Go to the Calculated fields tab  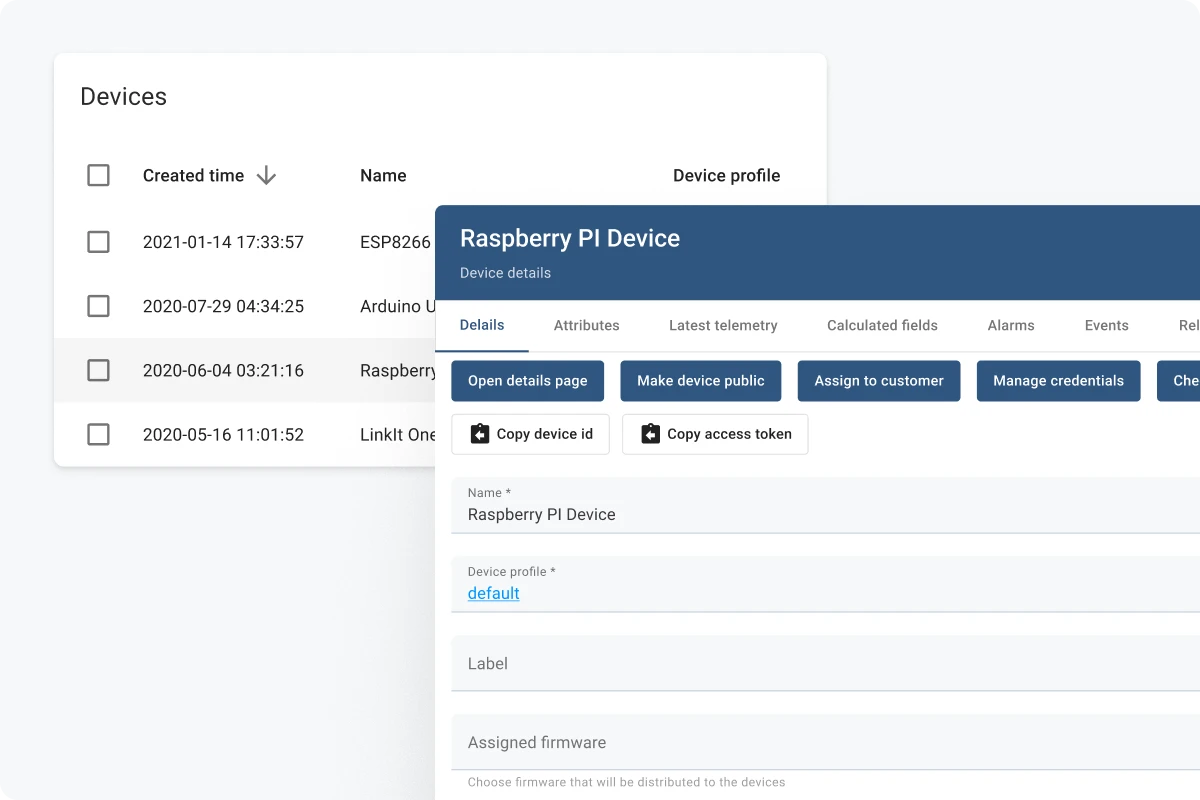click(882, 325)
